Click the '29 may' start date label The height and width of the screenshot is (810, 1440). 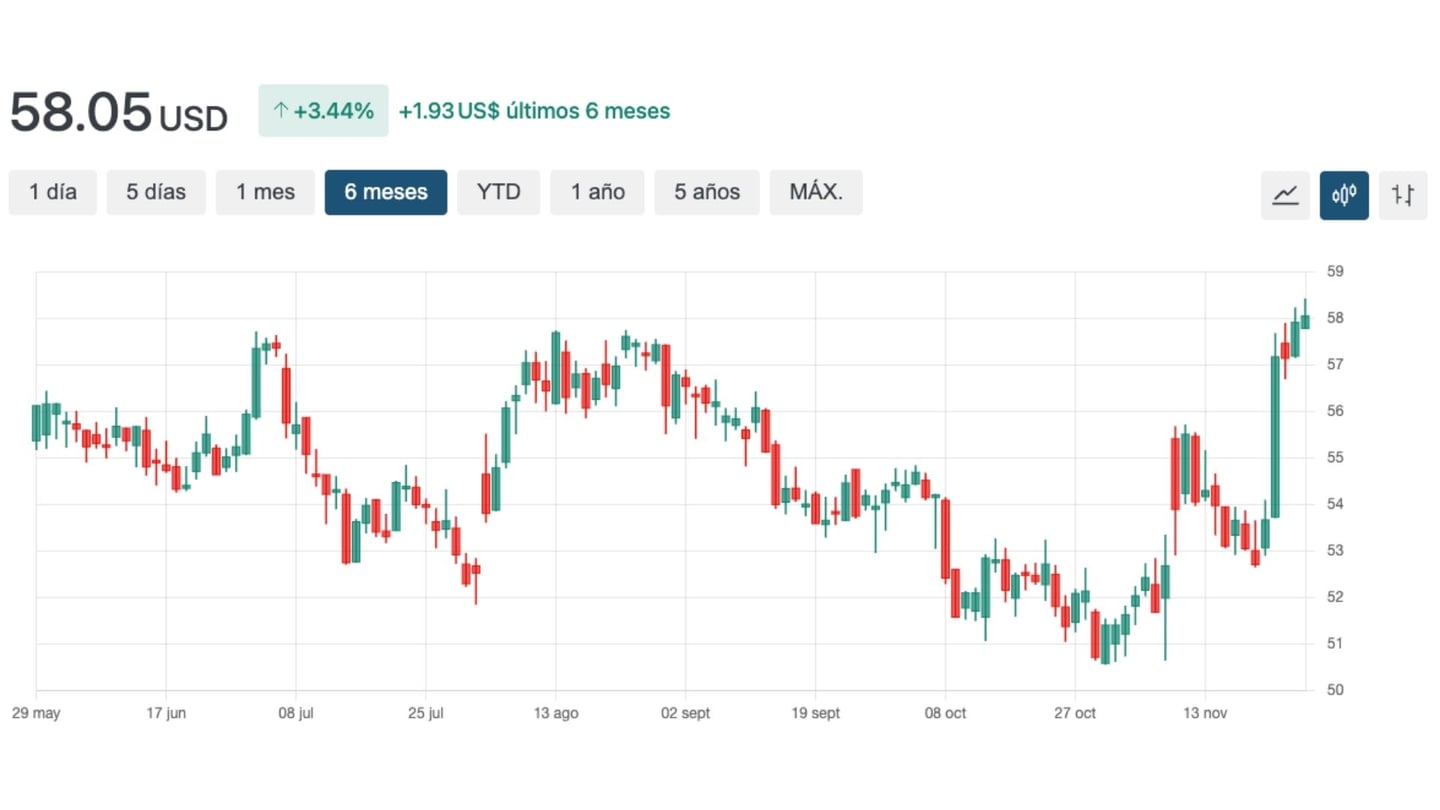tap(36, 713)
